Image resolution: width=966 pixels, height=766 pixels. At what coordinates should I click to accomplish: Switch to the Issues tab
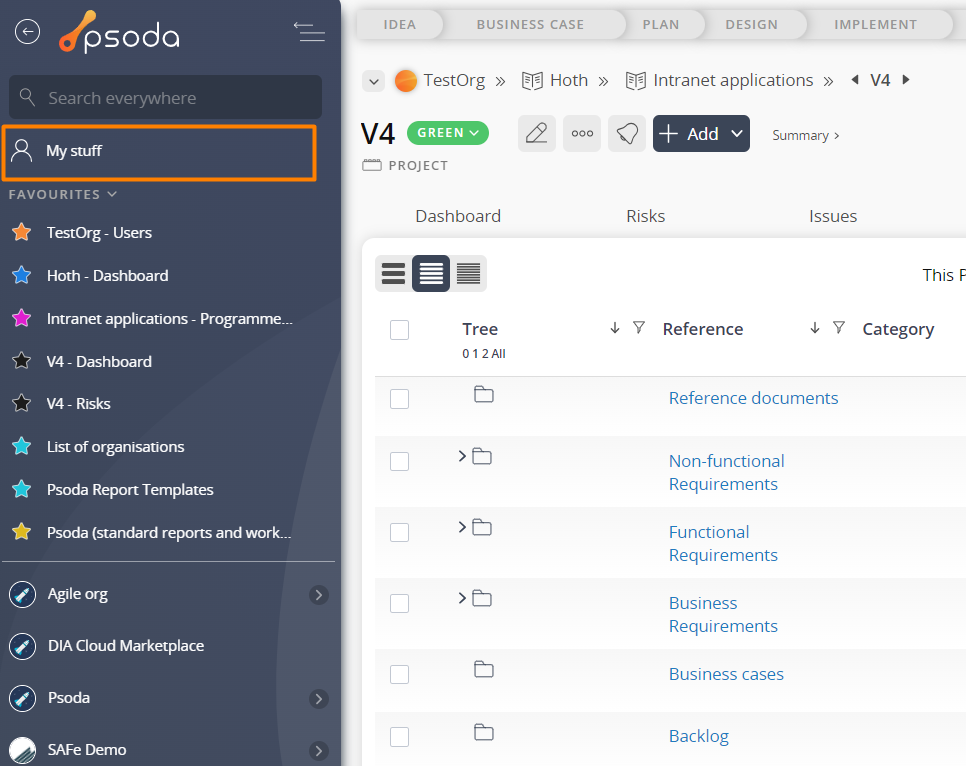pos(832,216)
